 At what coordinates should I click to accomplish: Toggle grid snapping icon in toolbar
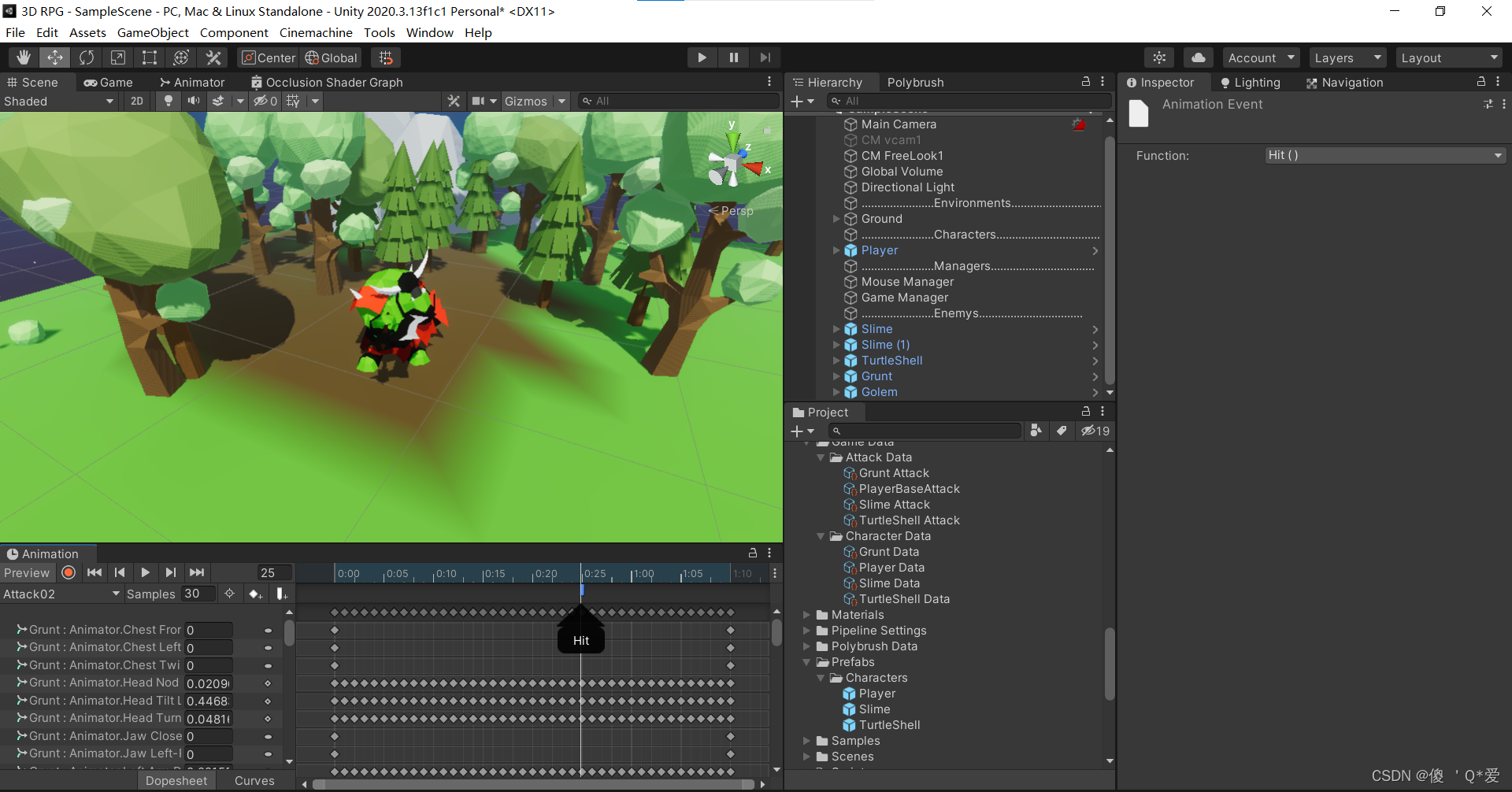click(x=386, y=57)
